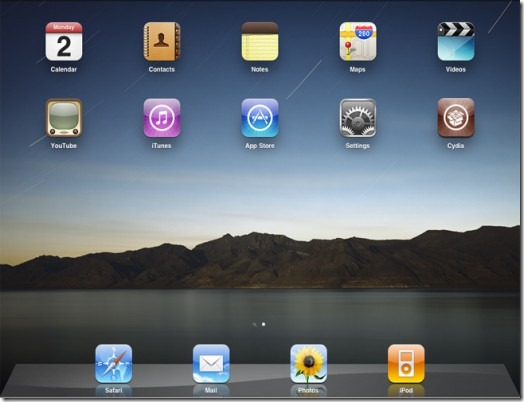The image size is (524, 402).
Task: Launch the Cydia app icon
Action: click(455, 118)
